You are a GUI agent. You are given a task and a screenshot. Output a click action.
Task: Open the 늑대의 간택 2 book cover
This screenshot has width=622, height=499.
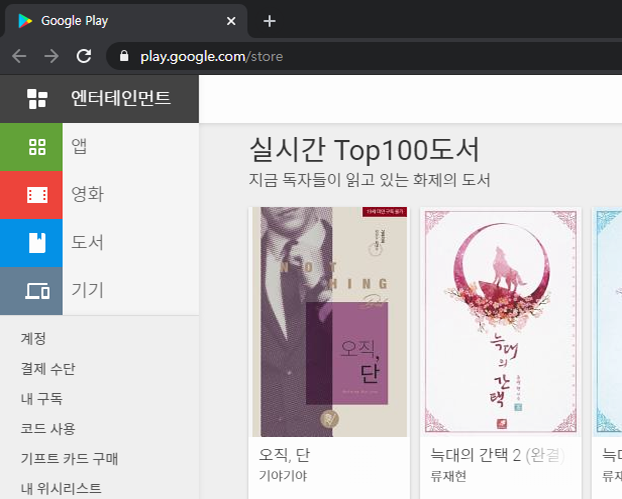501,322
